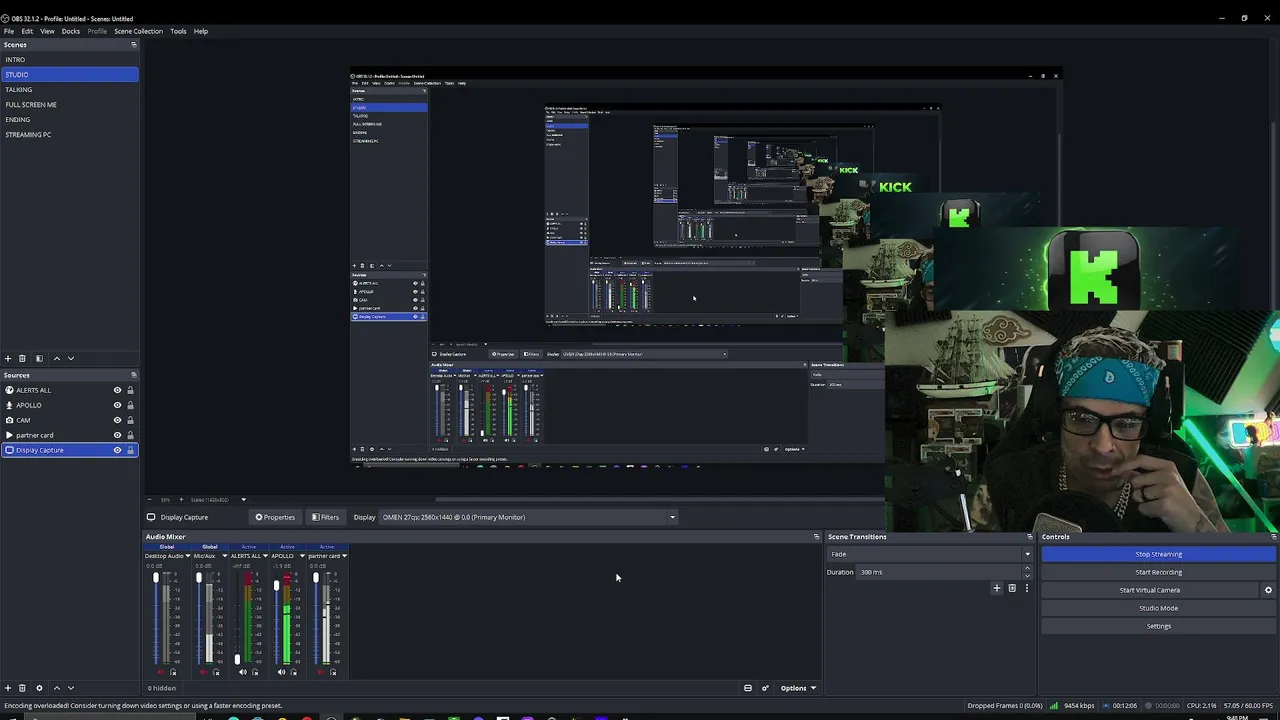
Task: Move source down in Sources toolbar
Action: click(x=70, y=688)
